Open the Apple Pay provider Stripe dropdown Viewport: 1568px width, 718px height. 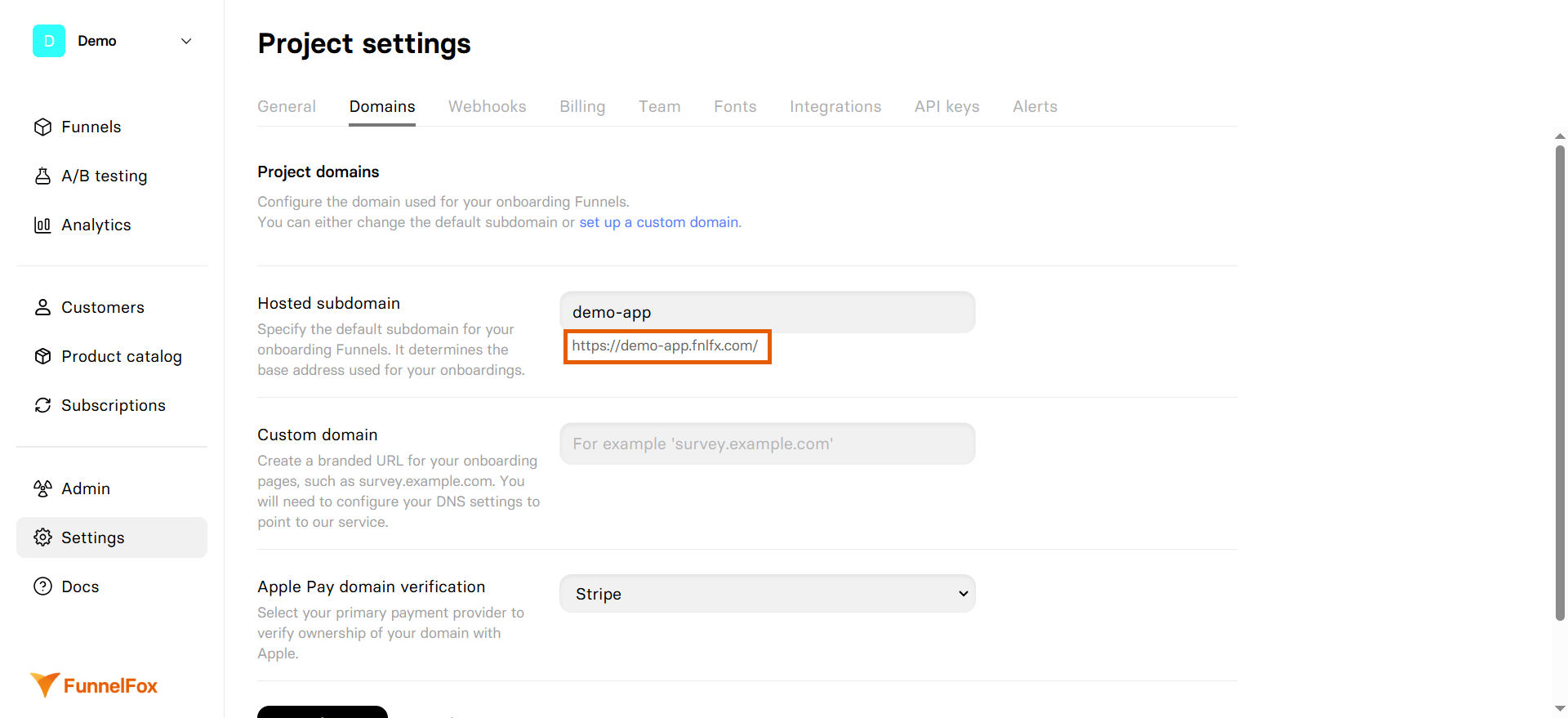coord(768,594)
